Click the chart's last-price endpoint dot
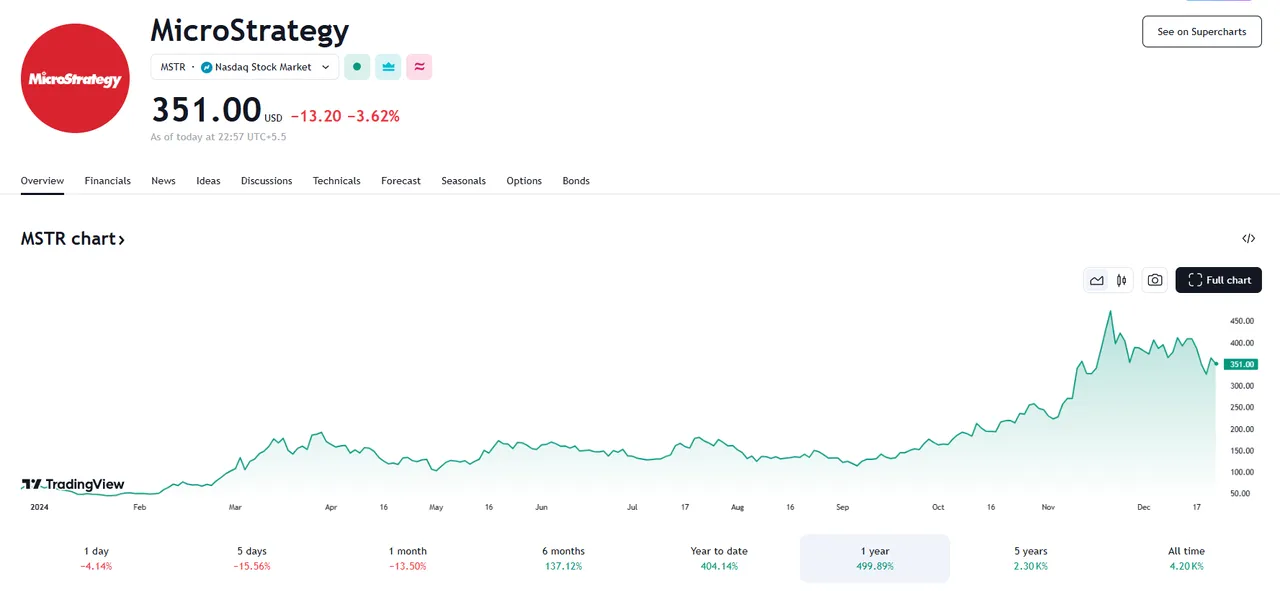This screenshot has width=1280, height=591. [x=1216, y=364]
